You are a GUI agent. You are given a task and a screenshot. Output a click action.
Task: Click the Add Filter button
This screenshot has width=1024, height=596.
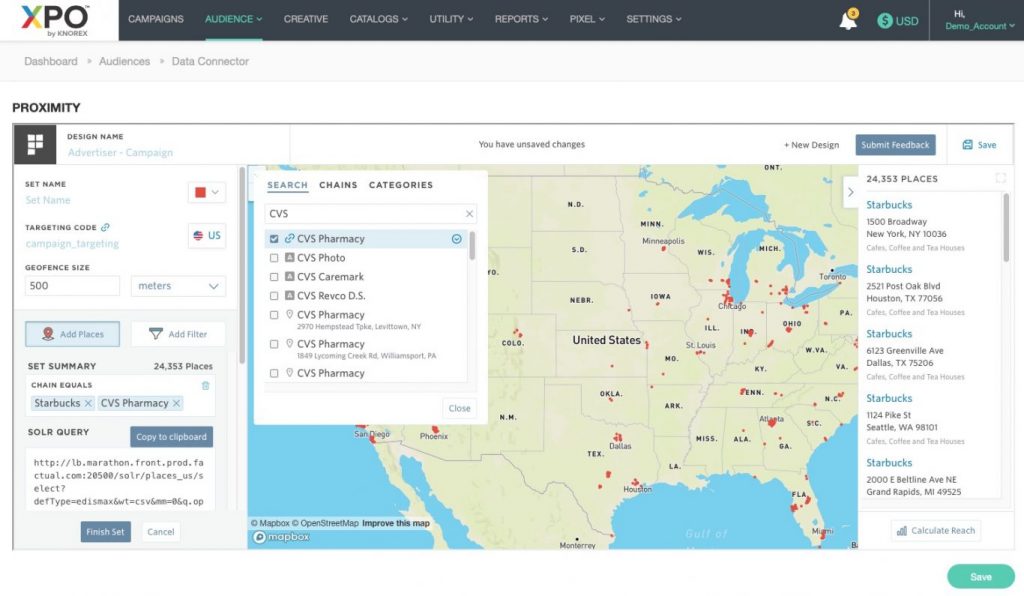tap(178, 334)
